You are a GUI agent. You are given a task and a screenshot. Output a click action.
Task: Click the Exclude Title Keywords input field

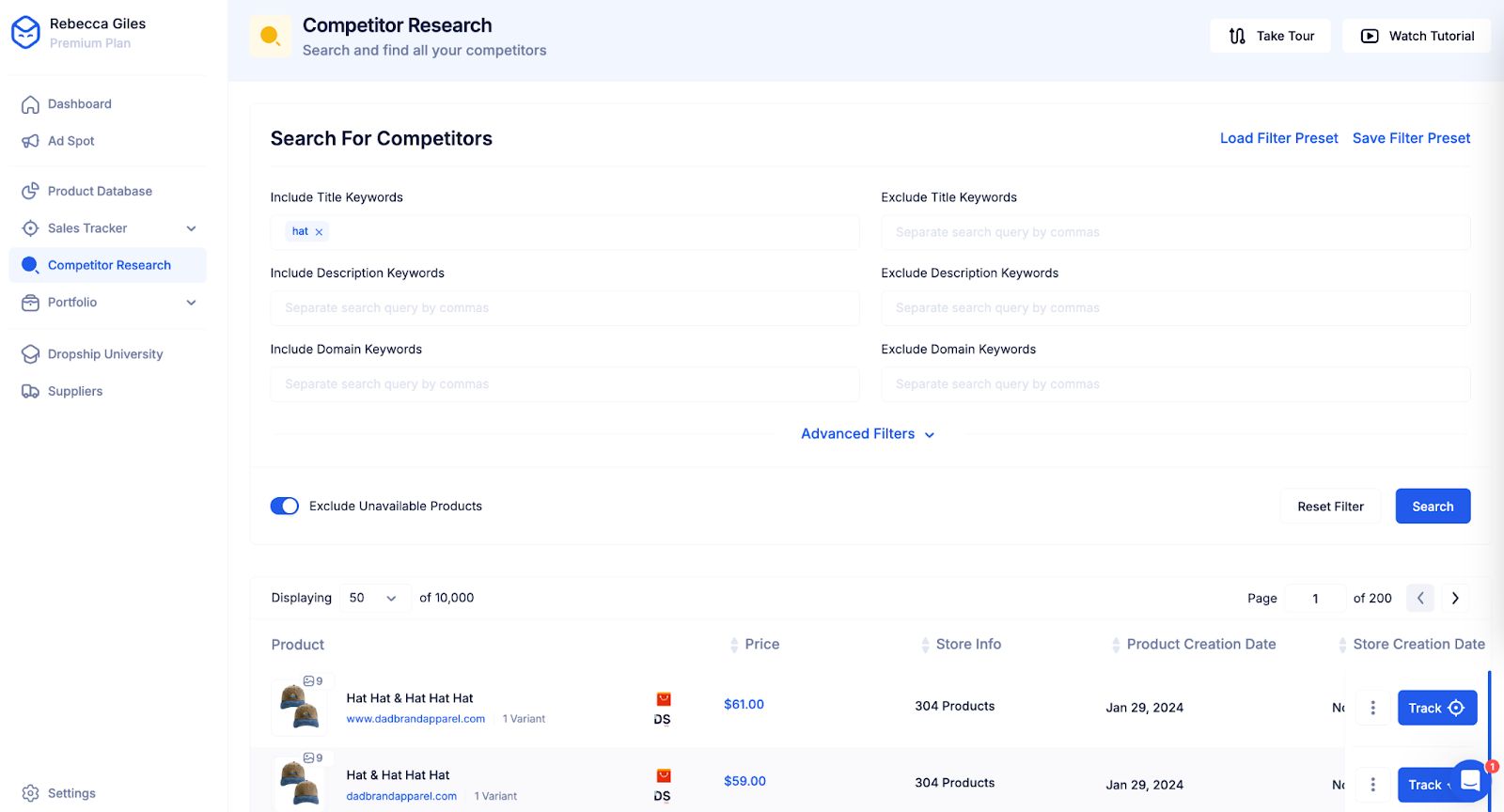(1175, 232)
